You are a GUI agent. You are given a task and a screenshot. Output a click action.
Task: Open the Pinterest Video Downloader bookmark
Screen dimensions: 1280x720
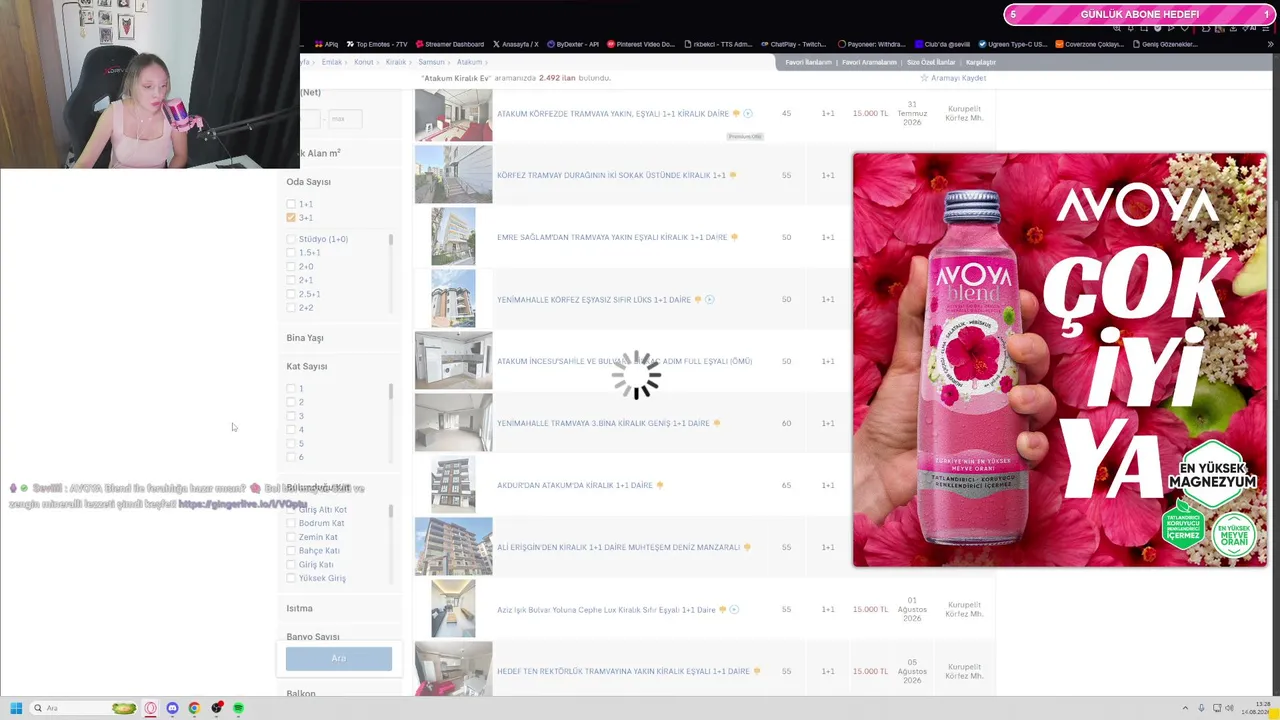(x=641, y=44)
